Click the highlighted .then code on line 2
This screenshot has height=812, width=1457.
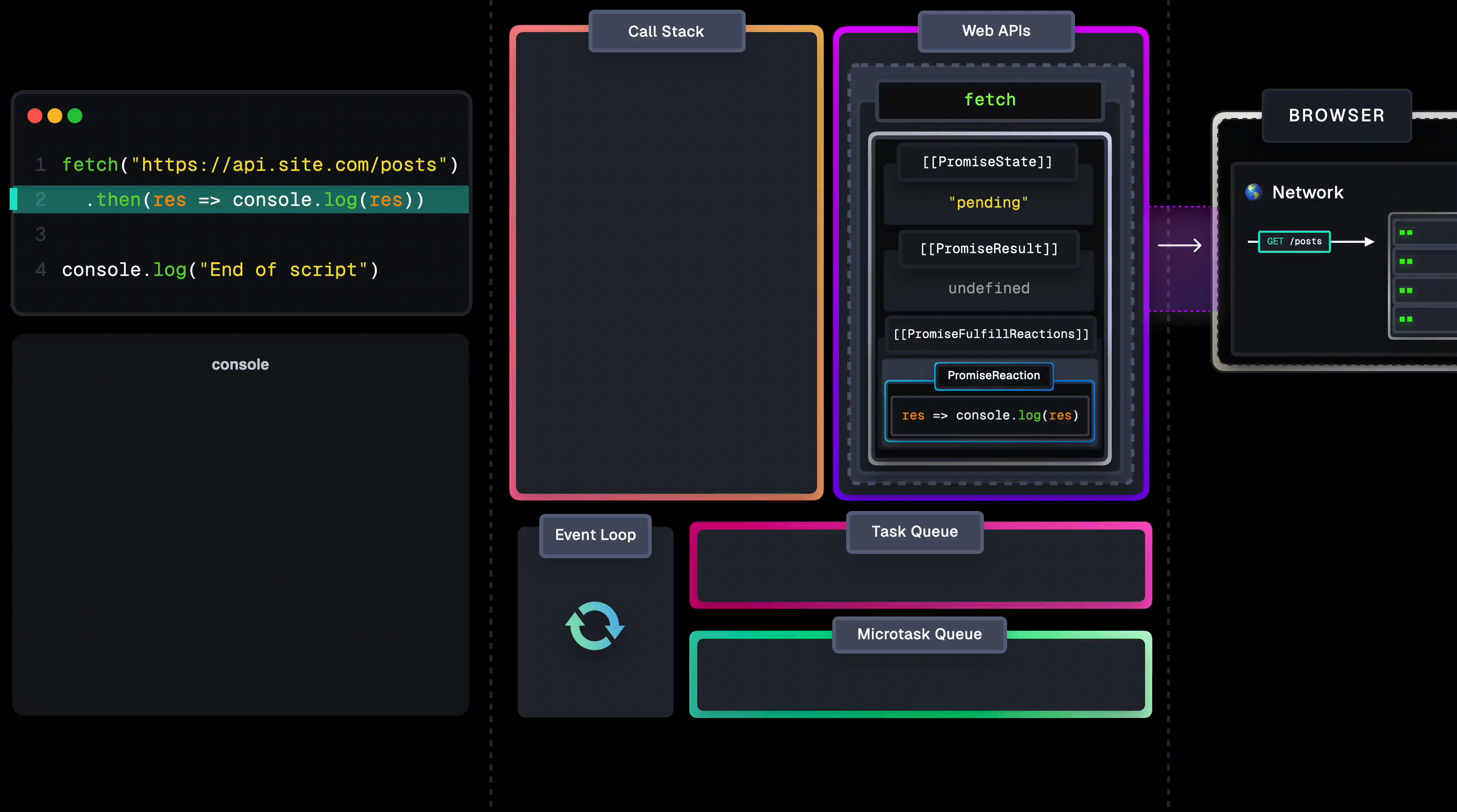click(255, 199)
